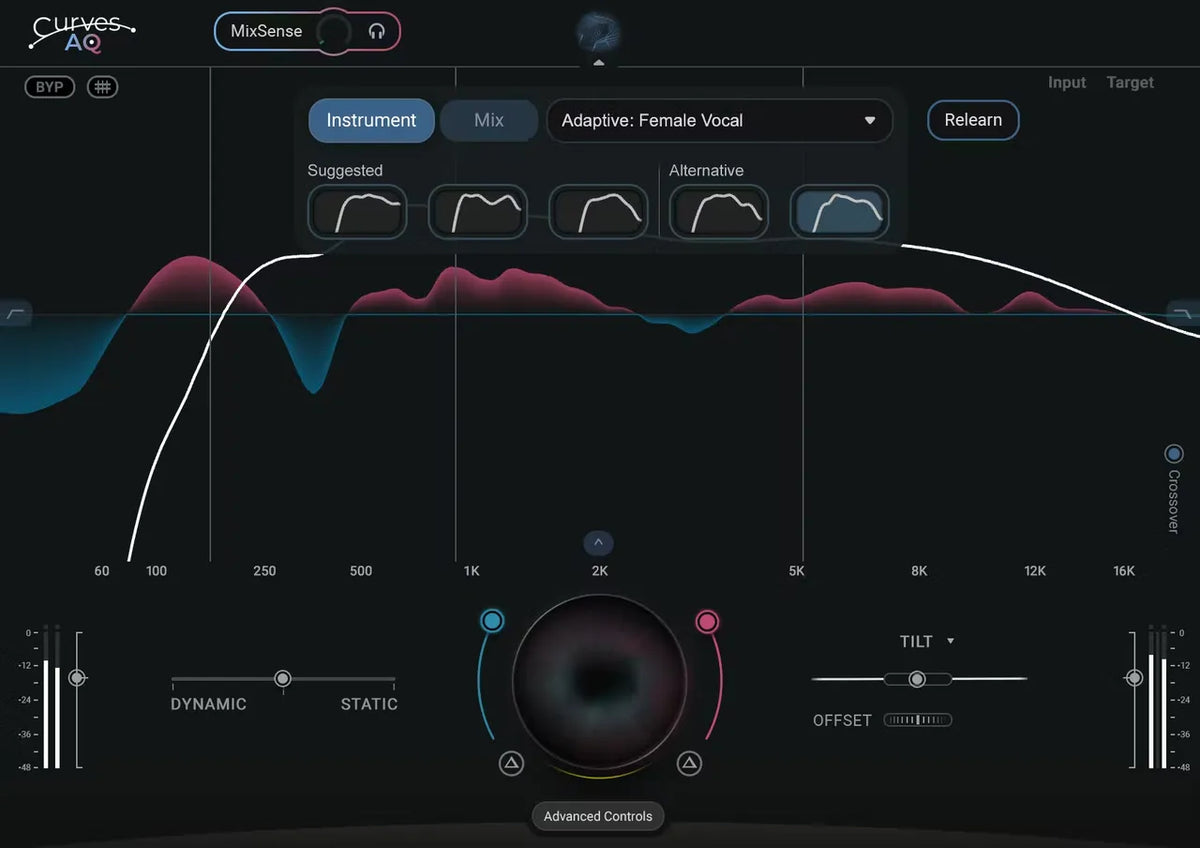Image resolution: width=1200 pixels, height=848 pixels.
Task: Click the left delta triangle icon
Action: pyautogui.click(x=511, y=764)
